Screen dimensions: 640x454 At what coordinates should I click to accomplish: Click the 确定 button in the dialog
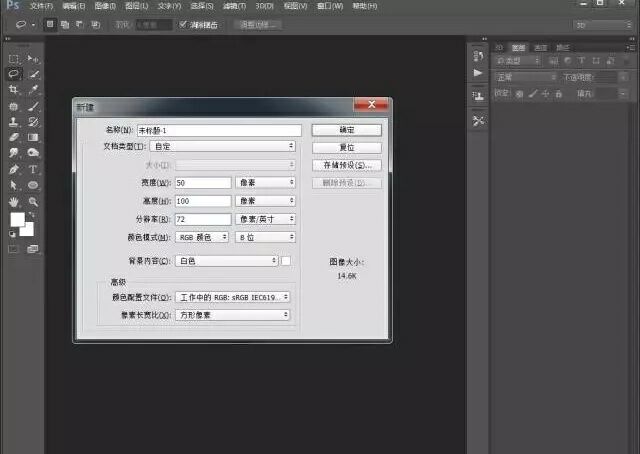coord(346,130)
